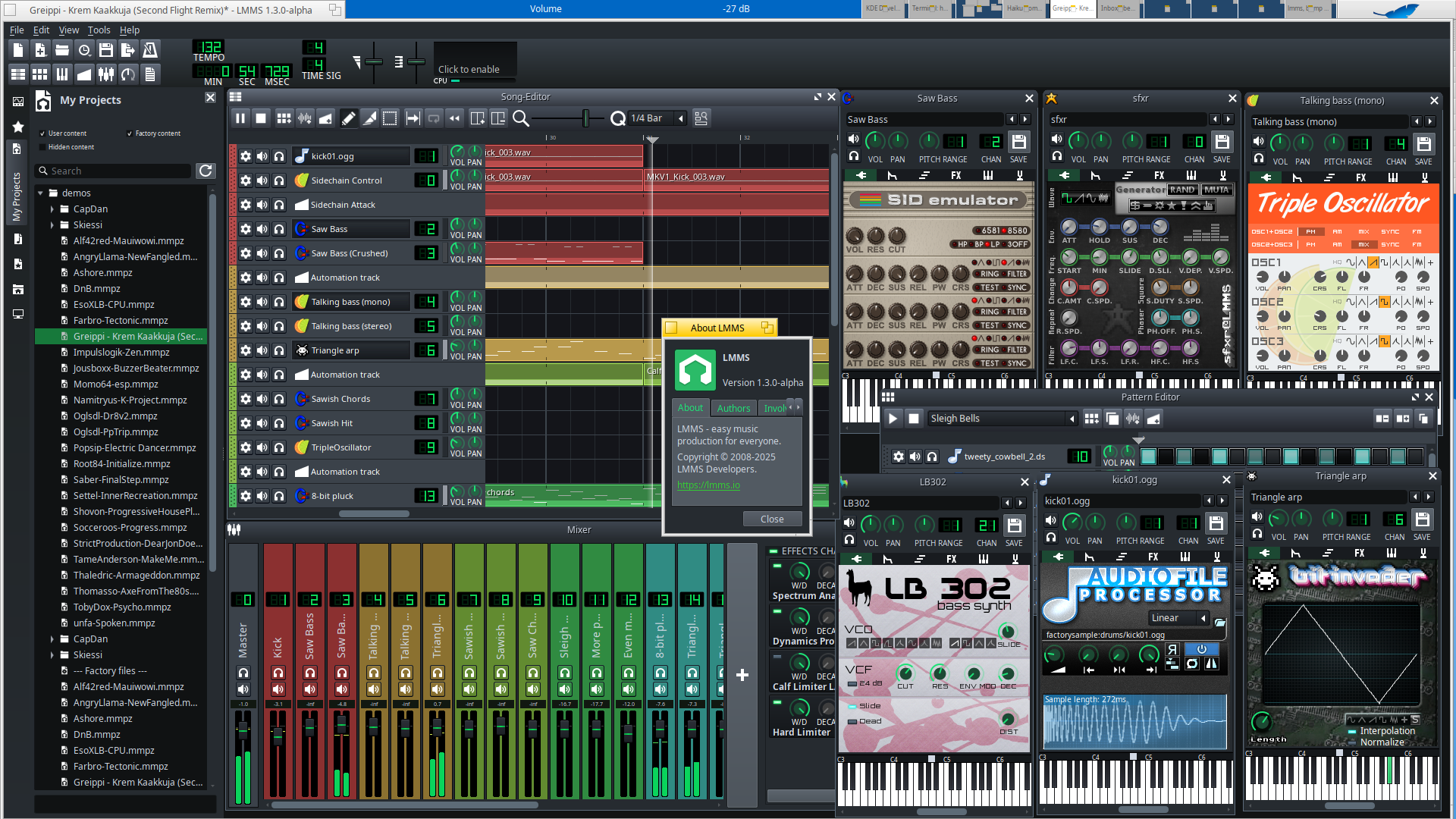The image size is (1456, 819).
Task: Open the Help menu
Action: [130, 30]
